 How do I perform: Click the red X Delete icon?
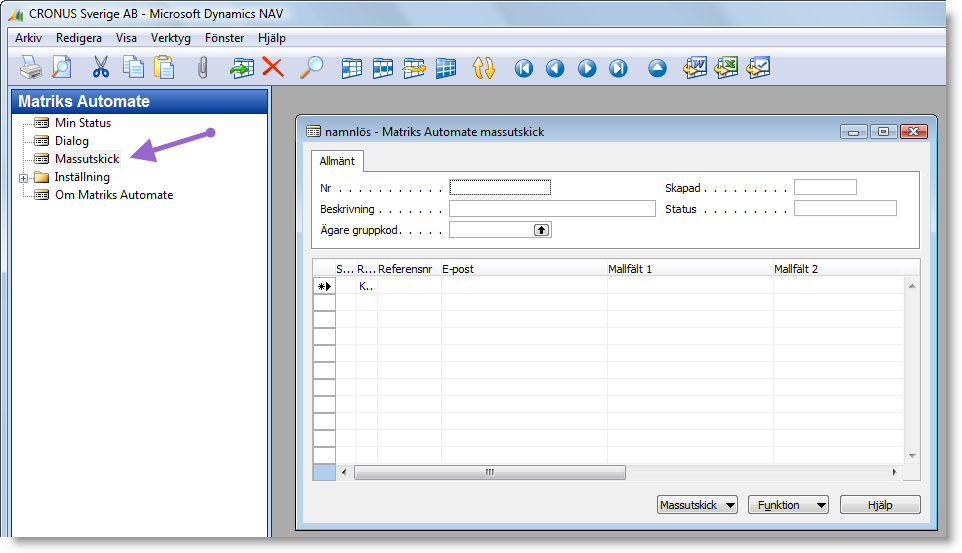[273, 67]
